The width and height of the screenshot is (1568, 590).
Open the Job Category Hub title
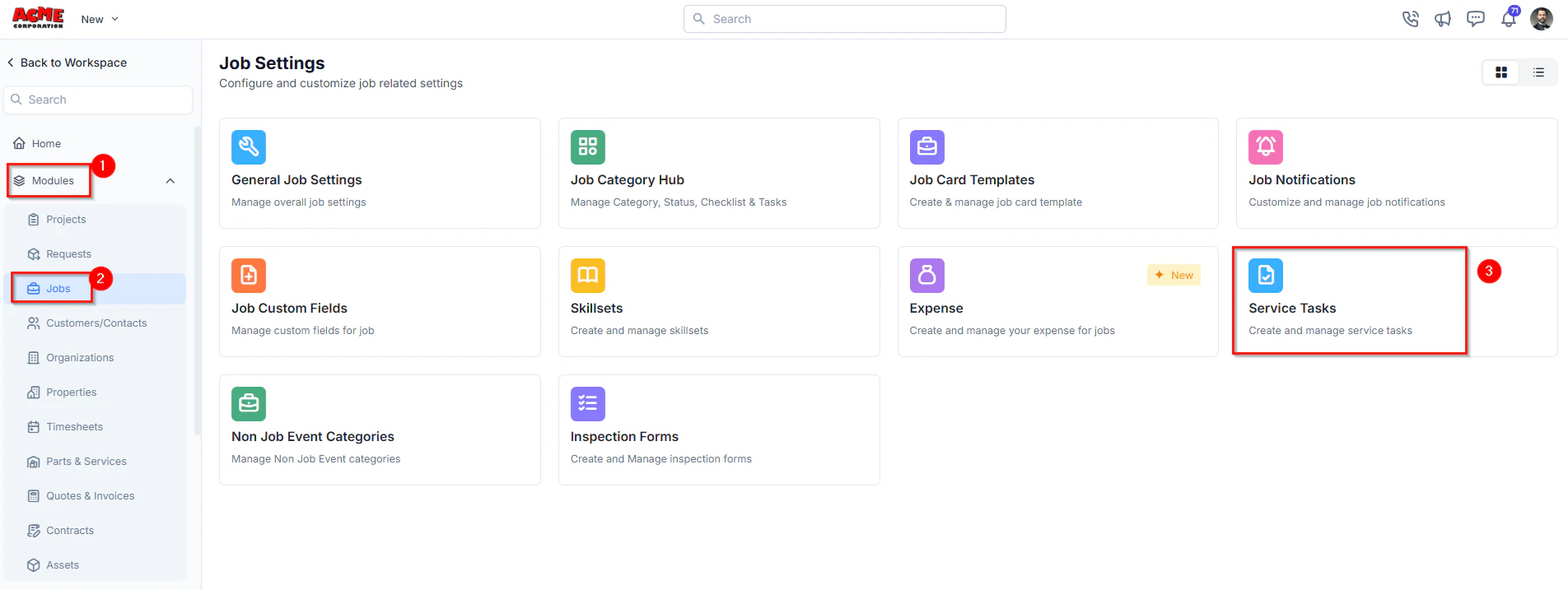coord(628,180)
